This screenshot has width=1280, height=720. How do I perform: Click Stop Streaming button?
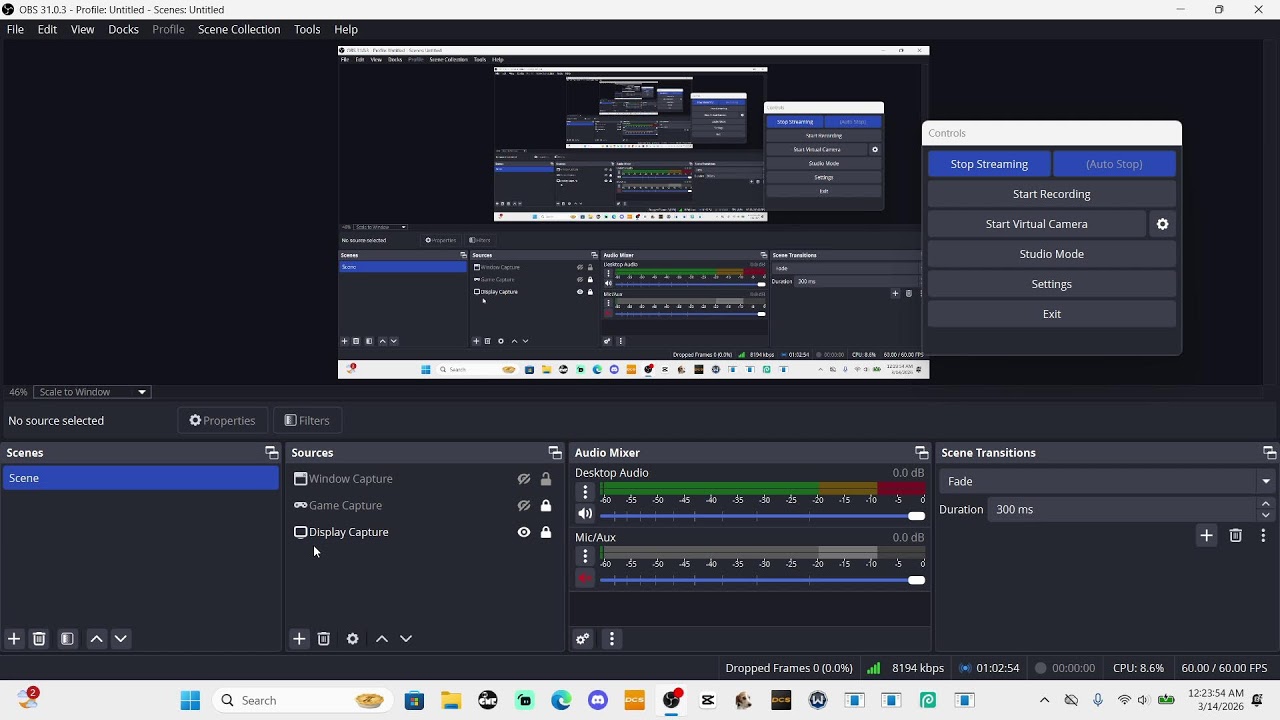989,164
